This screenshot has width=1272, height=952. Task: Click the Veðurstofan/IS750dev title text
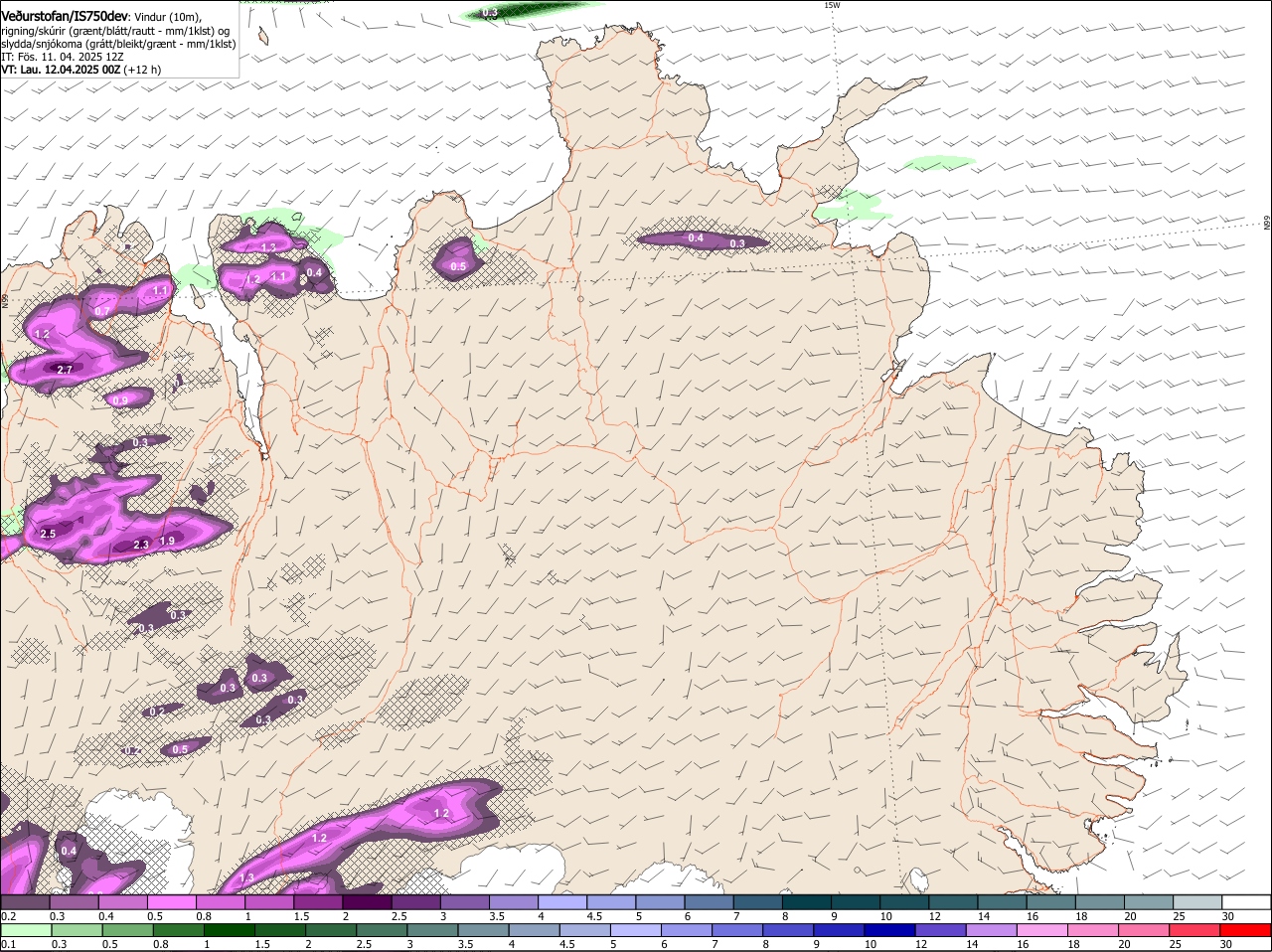click(x=65, y=17)
